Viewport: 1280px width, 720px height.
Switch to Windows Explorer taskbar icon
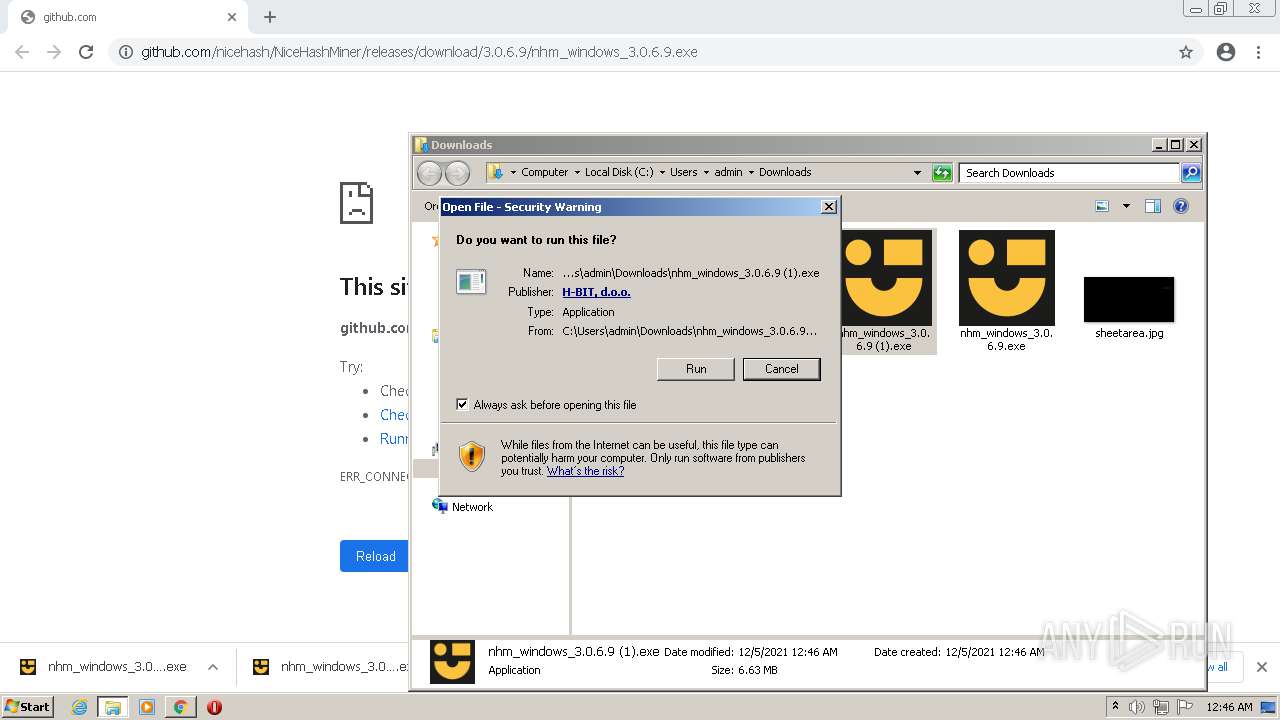(x=113, y=707)
